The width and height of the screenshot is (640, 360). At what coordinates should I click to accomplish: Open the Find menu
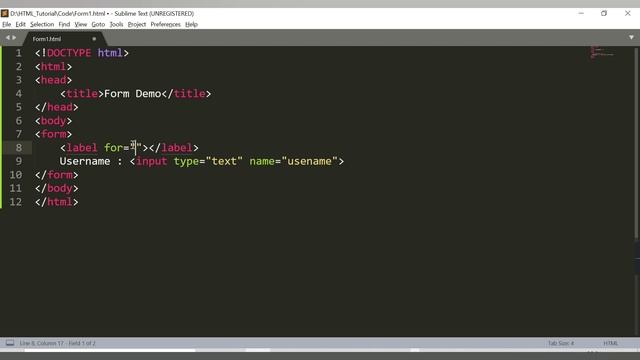[64, 24]
